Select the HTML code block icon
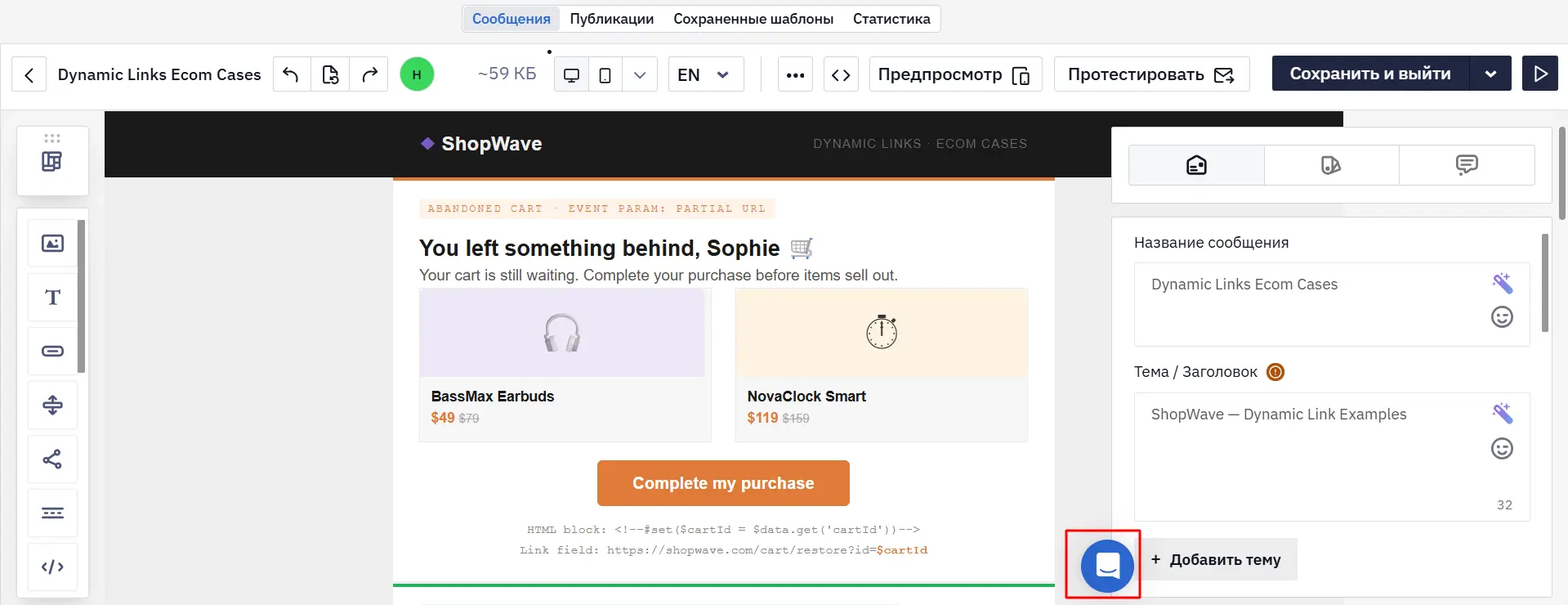This screenshot has width=1568, height=605. click(x=52, y=567)
